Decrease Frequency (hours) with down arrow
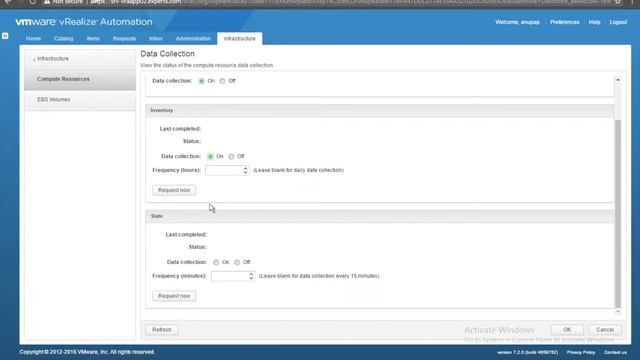The height and width of the screenshot is (360, 640). (245, 173)
